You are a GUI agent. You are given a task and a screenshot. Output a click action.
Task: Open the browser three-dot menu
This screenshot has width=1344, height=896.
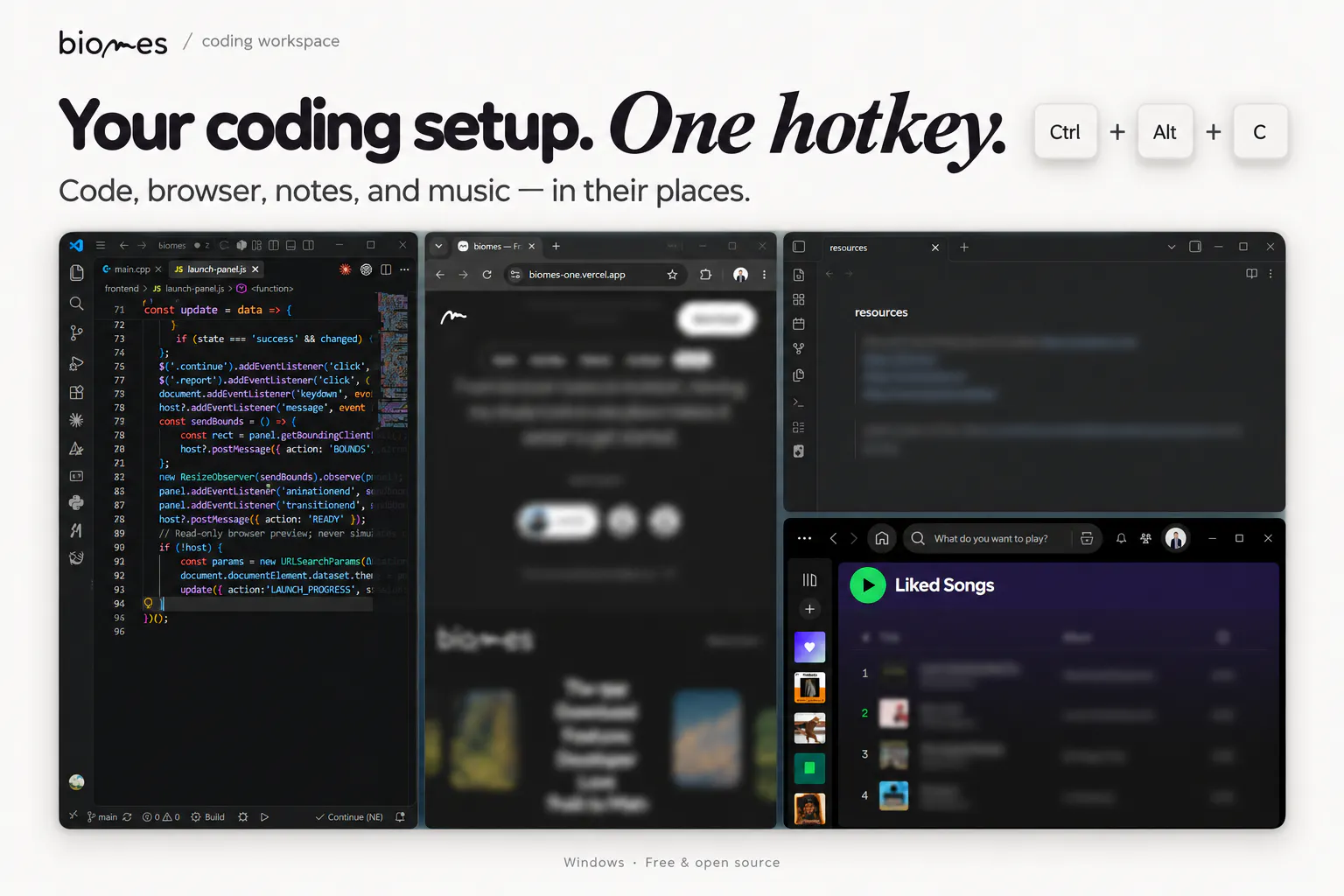(x=765, y=275)
